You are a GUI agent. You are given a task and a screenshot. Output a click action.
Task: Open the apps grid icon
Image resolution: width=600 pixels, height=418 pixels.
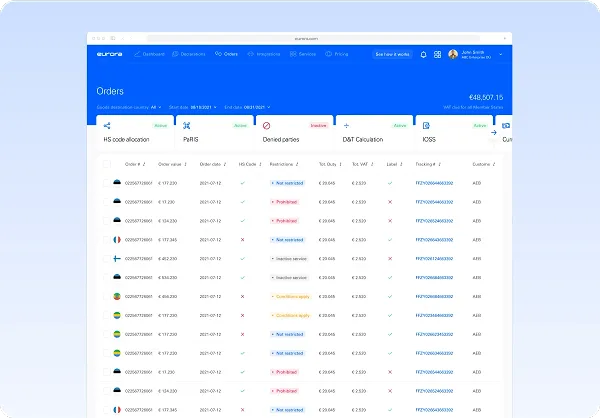point(437,54)
